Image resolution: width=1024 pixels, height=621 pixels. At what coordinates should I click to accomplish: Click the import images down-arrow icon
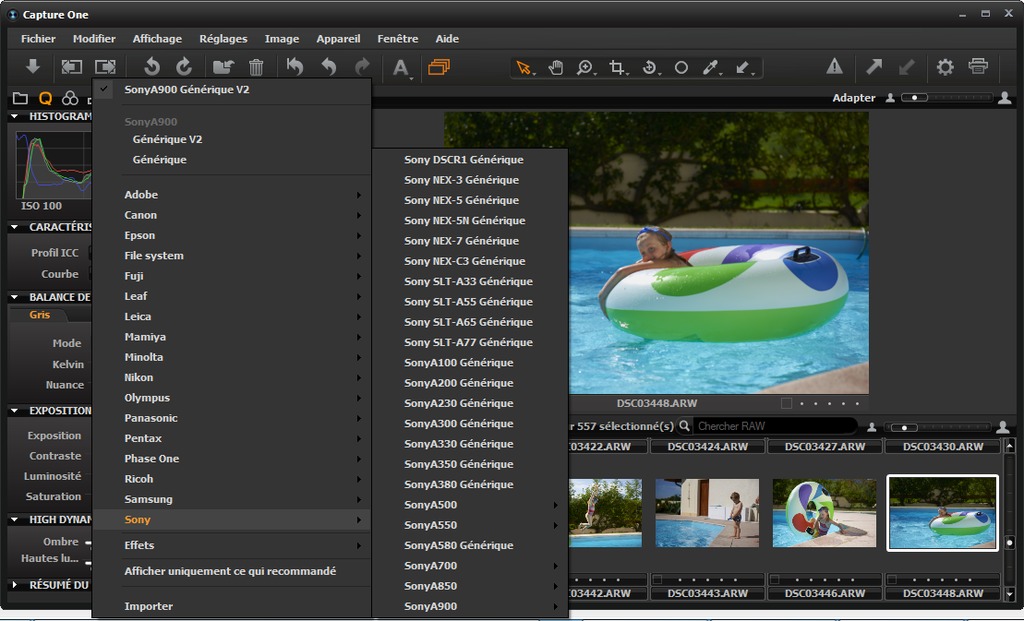point(32,67)
